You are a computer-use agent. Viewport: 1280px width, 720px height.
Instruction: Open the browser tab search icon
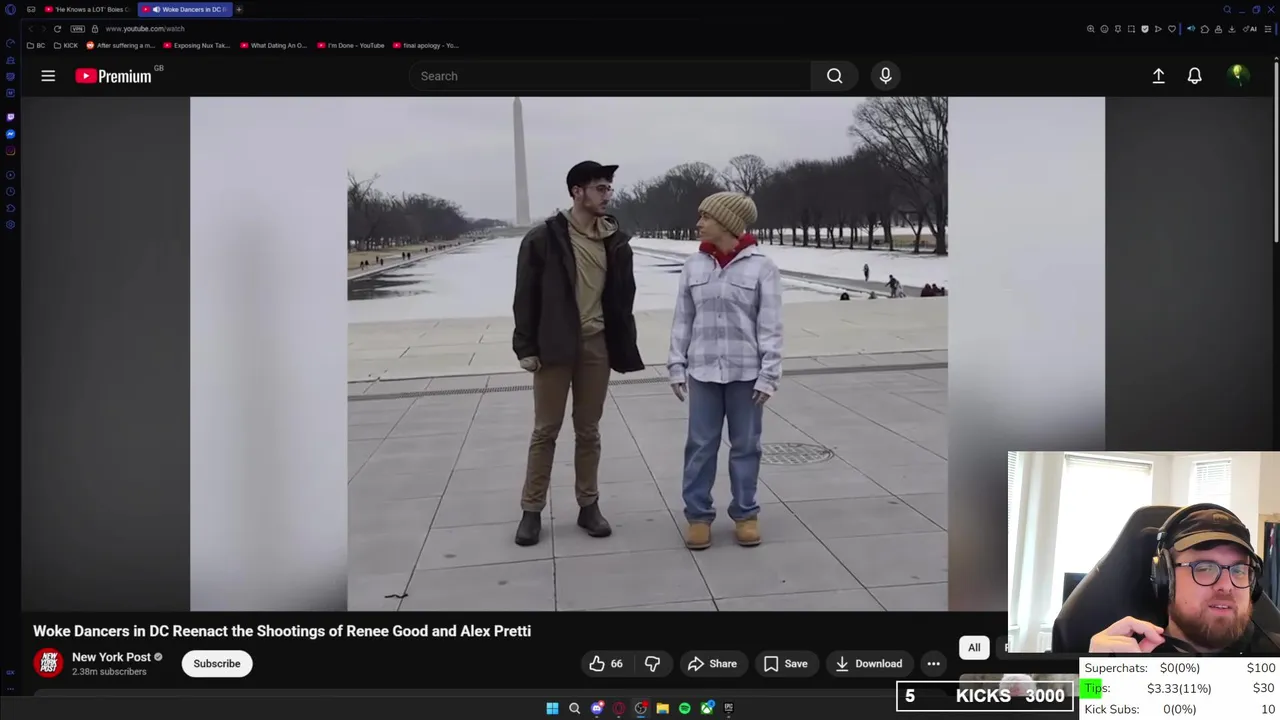click(1227, 9)
